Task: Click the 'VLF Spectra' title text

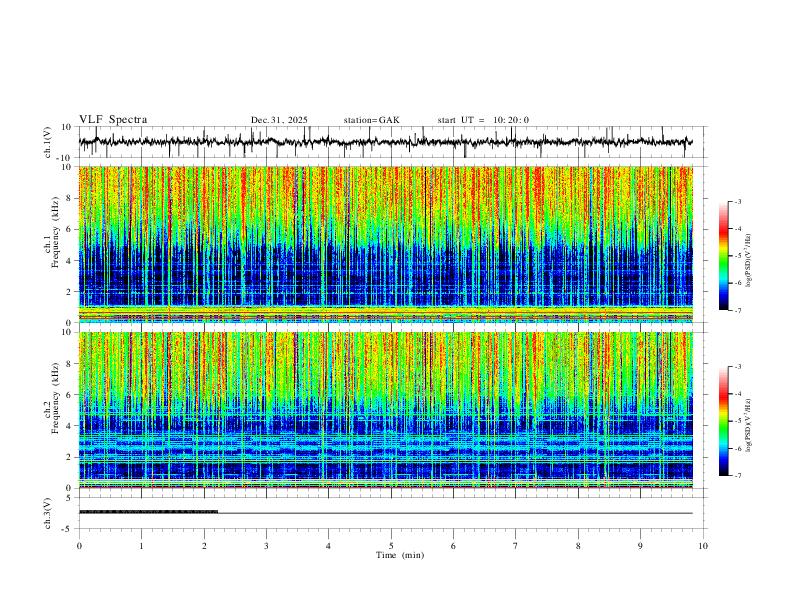Action: coord(113,120)
